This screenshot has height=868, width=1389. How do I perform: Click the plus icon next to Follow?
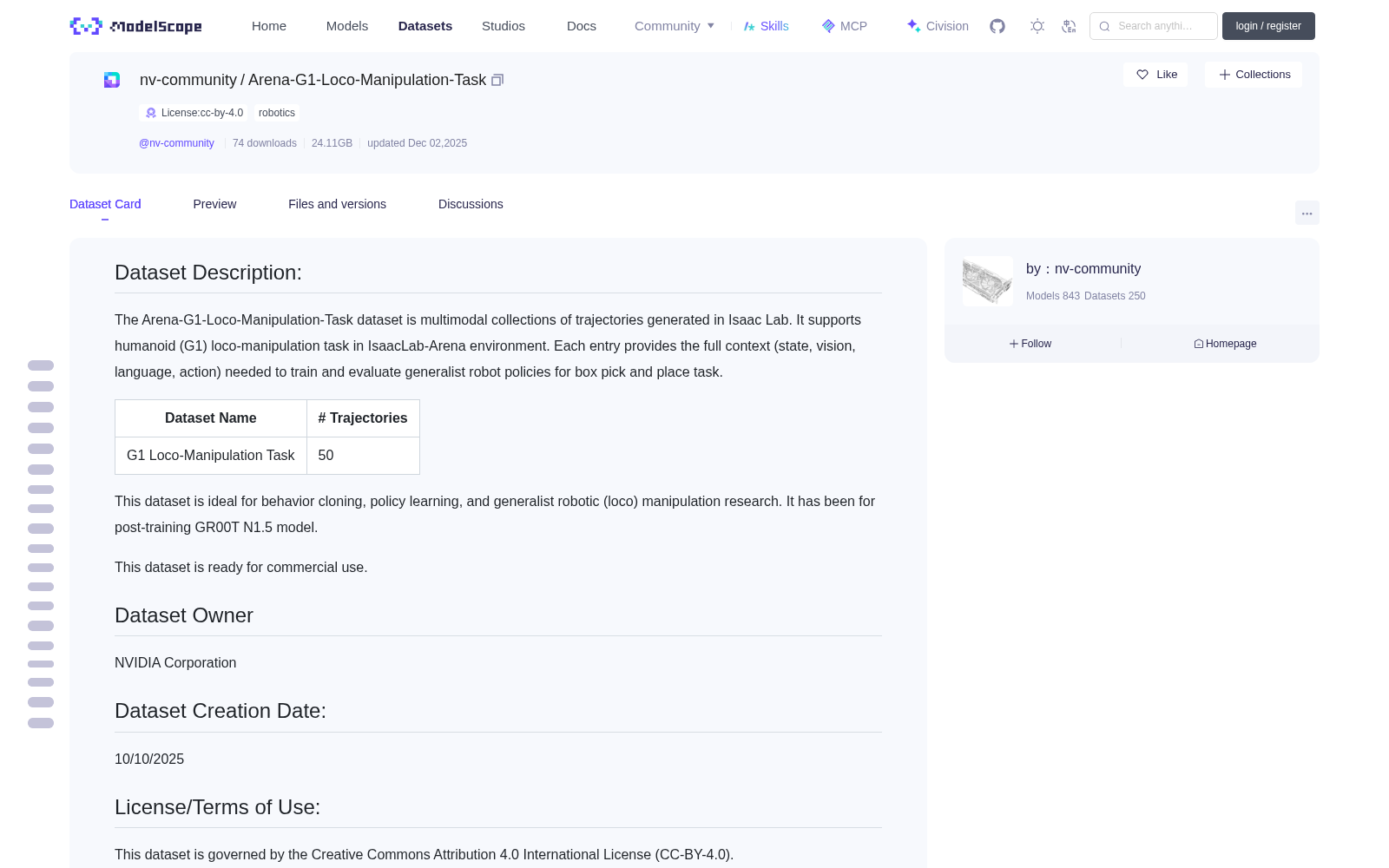(x=1014, y=344)
